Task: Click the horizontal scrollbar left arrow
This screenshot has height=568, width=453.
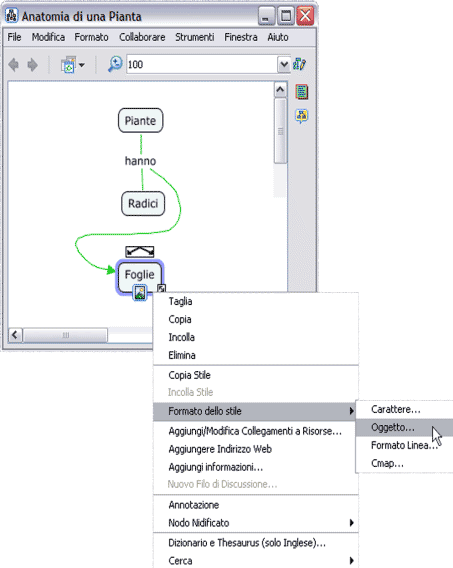Action: click(x=15, y=335)
